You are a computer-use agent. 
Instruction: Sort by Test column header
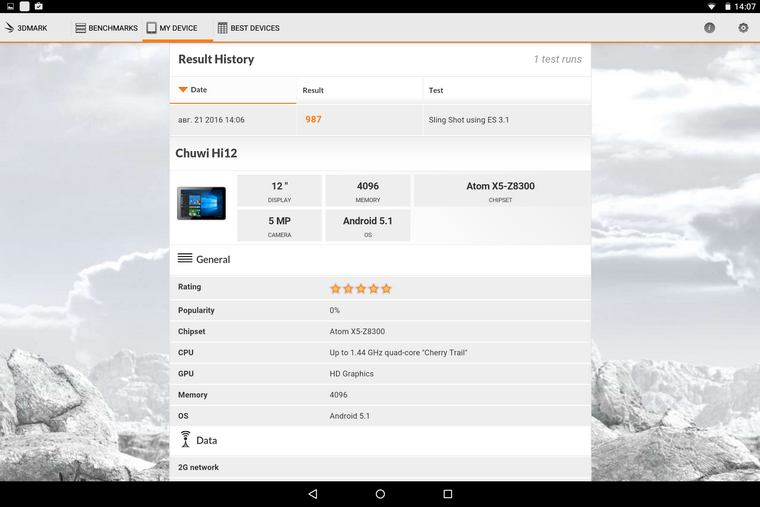pyautogui.click(x=507, y=90)
